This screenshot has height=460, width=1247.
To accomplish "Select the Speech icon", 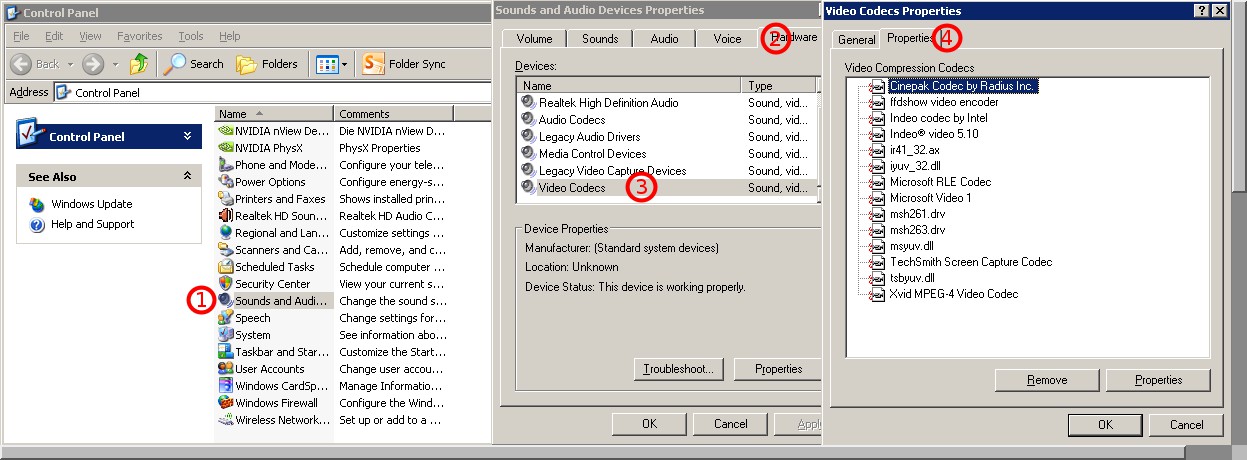I will pyautogui.click(x=226, y=318).
